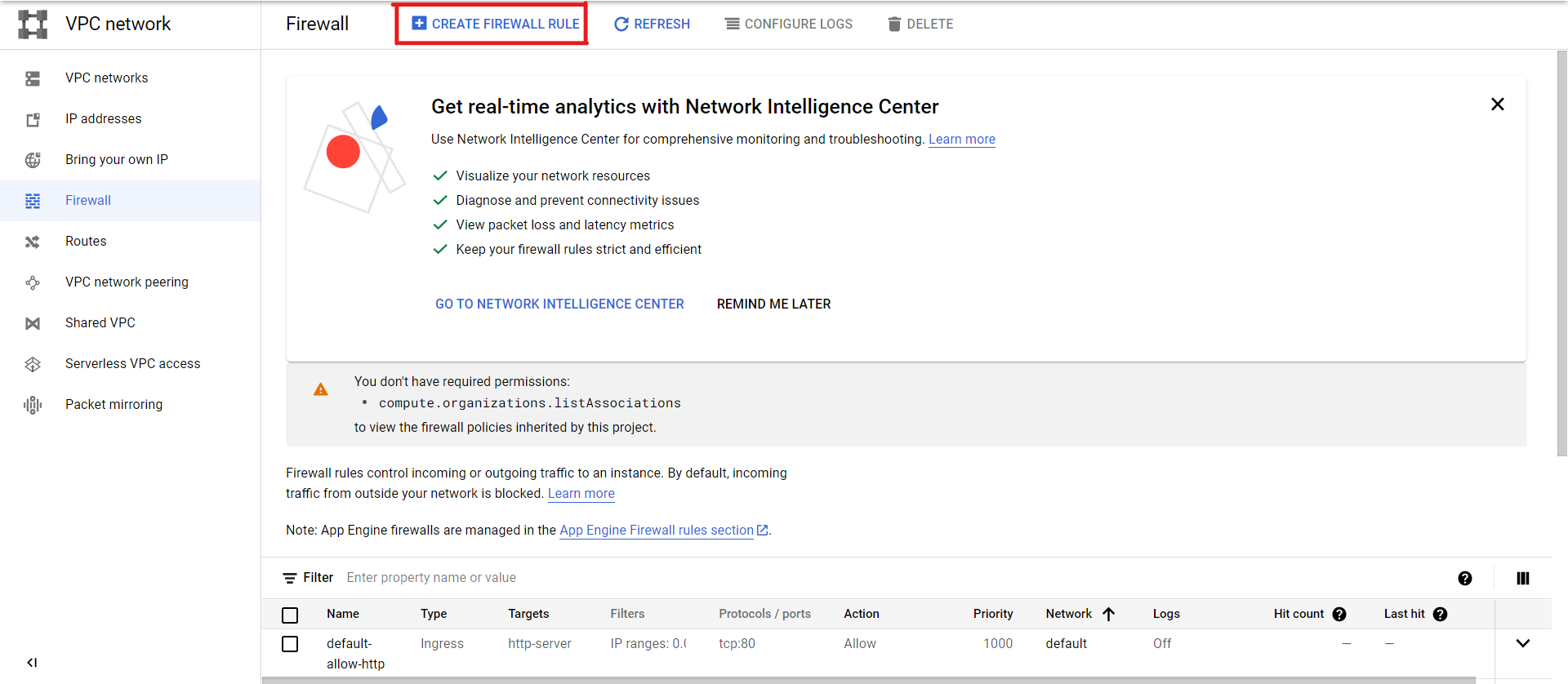Open Shared VPC page
Image resolution: width=1568 pixels, height=684 pixels.
(100, 322)
